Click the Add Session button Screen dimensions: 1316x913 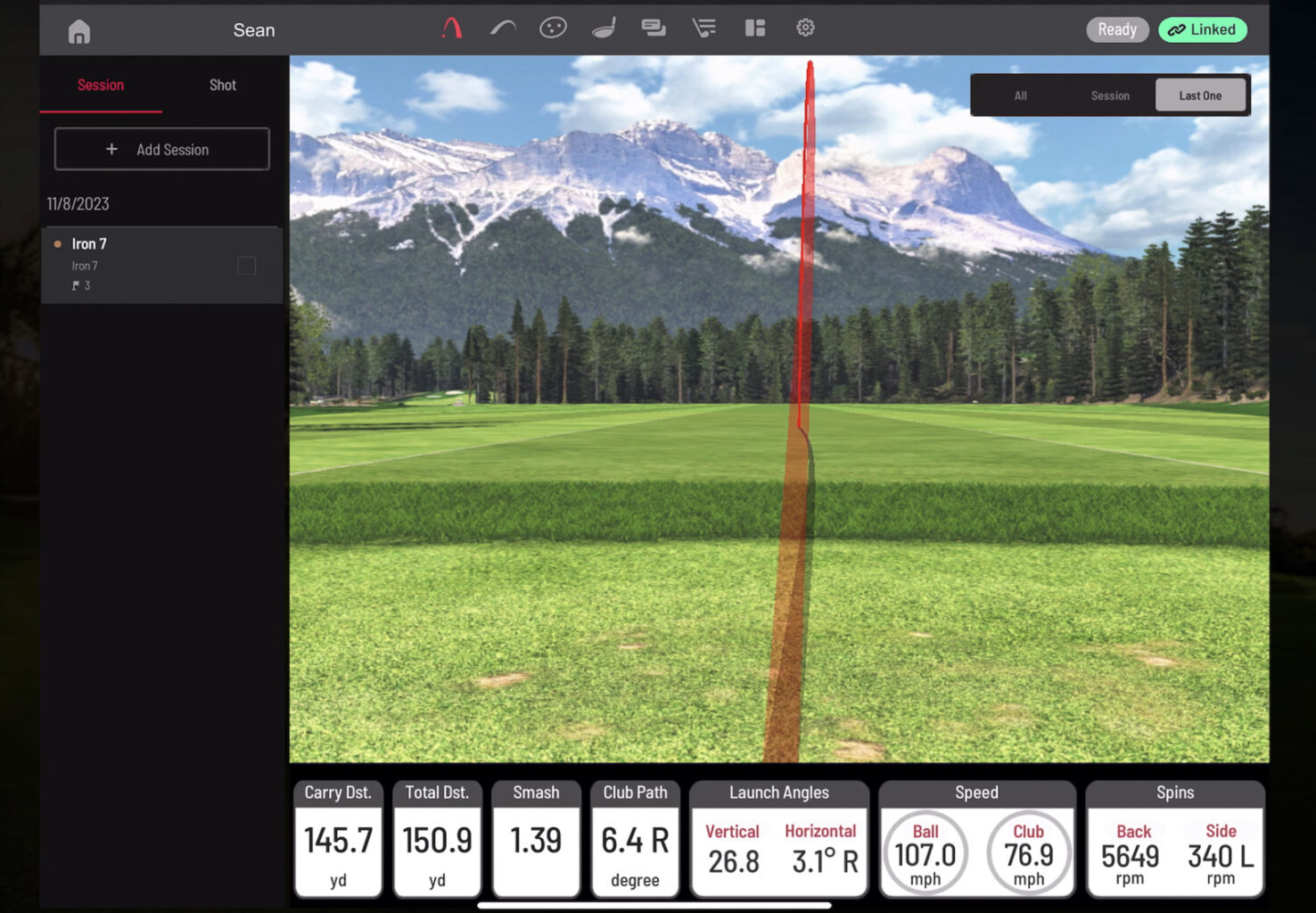161,149
